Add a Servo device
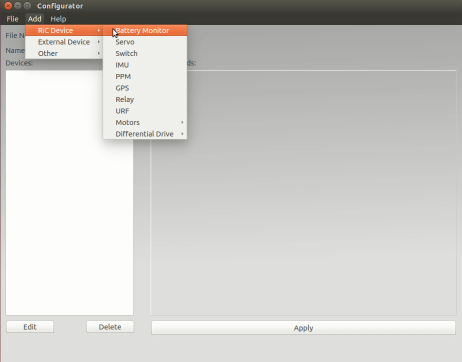The image size is (462, 362). click(x=145, y=42)
